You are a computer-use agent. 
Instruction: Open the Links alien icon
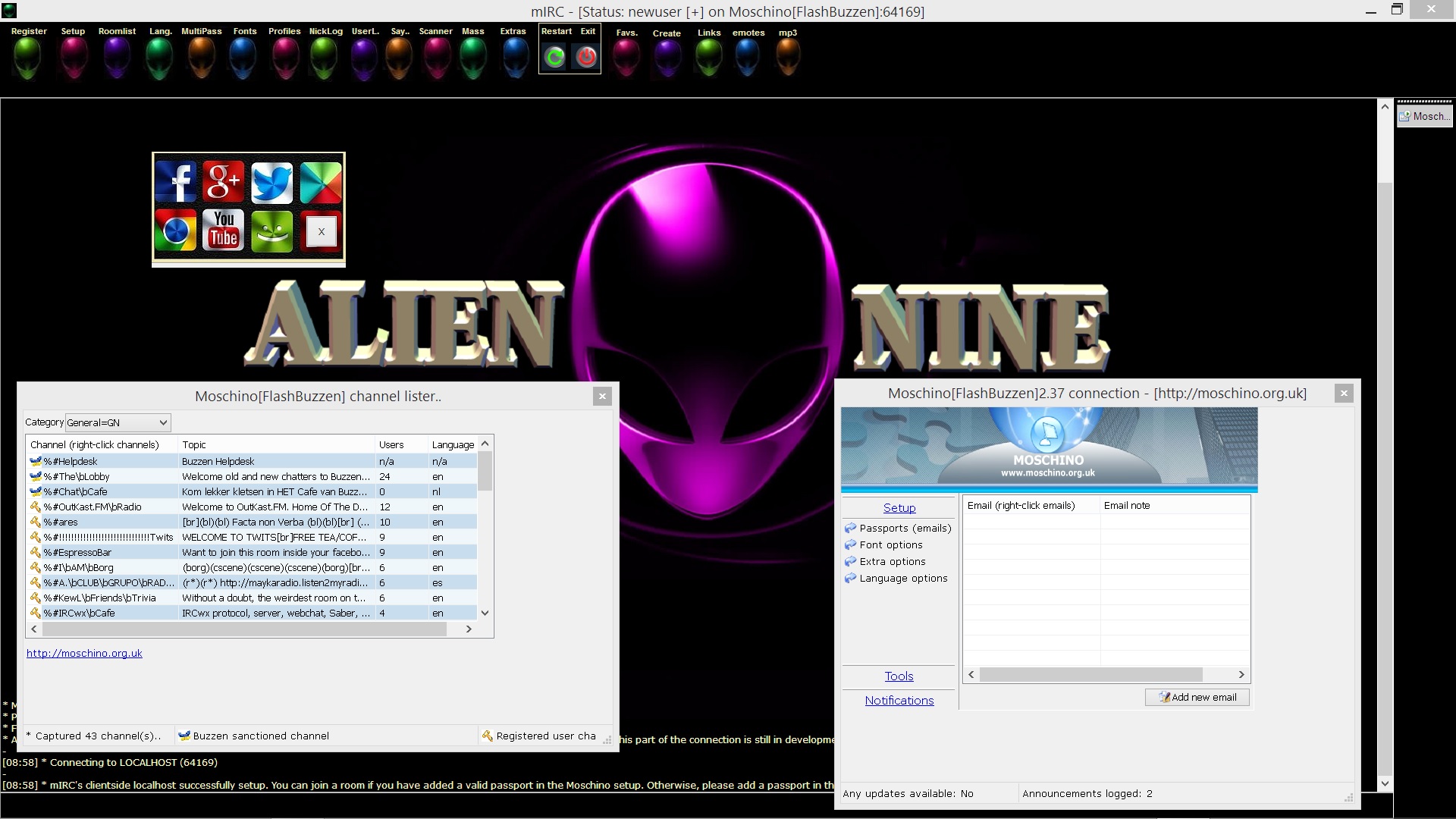[x=709, y=58]
